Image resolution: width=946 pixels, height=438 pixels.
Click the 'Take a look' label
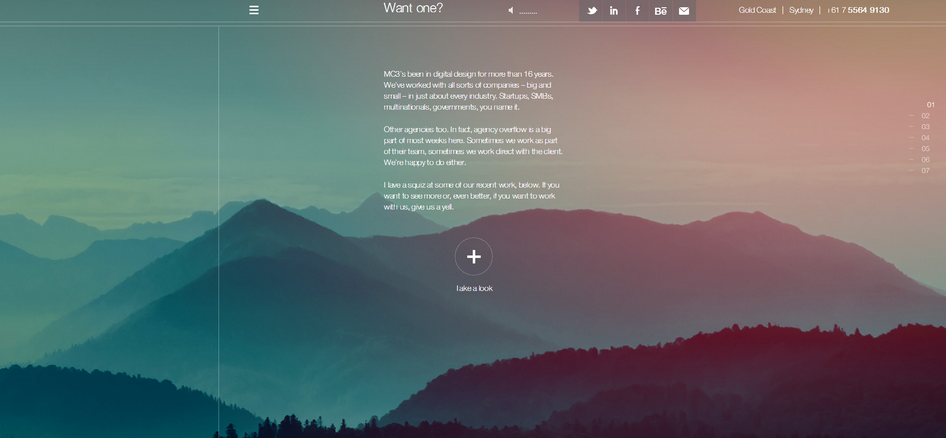click(x=474, y=288)
